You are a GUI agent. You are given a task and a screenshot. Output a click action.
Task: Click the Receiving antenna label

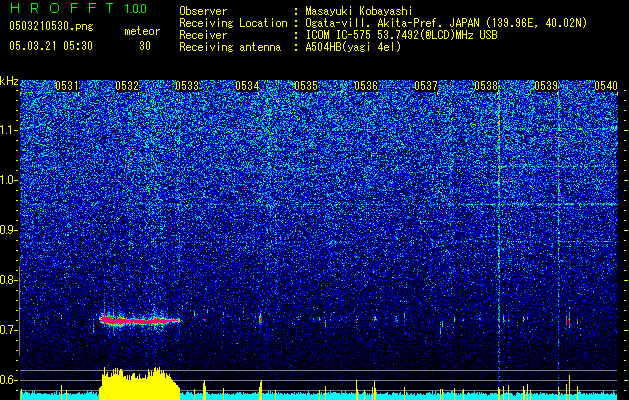(x=230, y=47)
